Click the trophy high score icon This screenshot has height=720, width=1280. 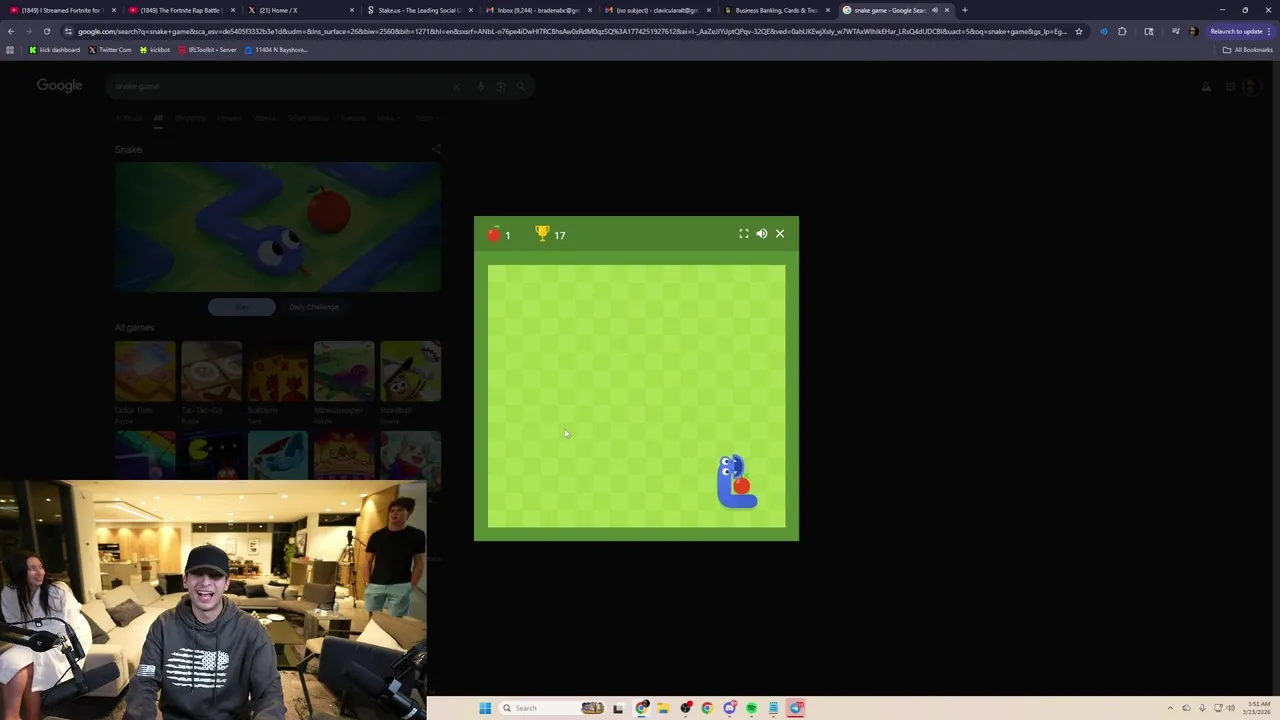542,234
